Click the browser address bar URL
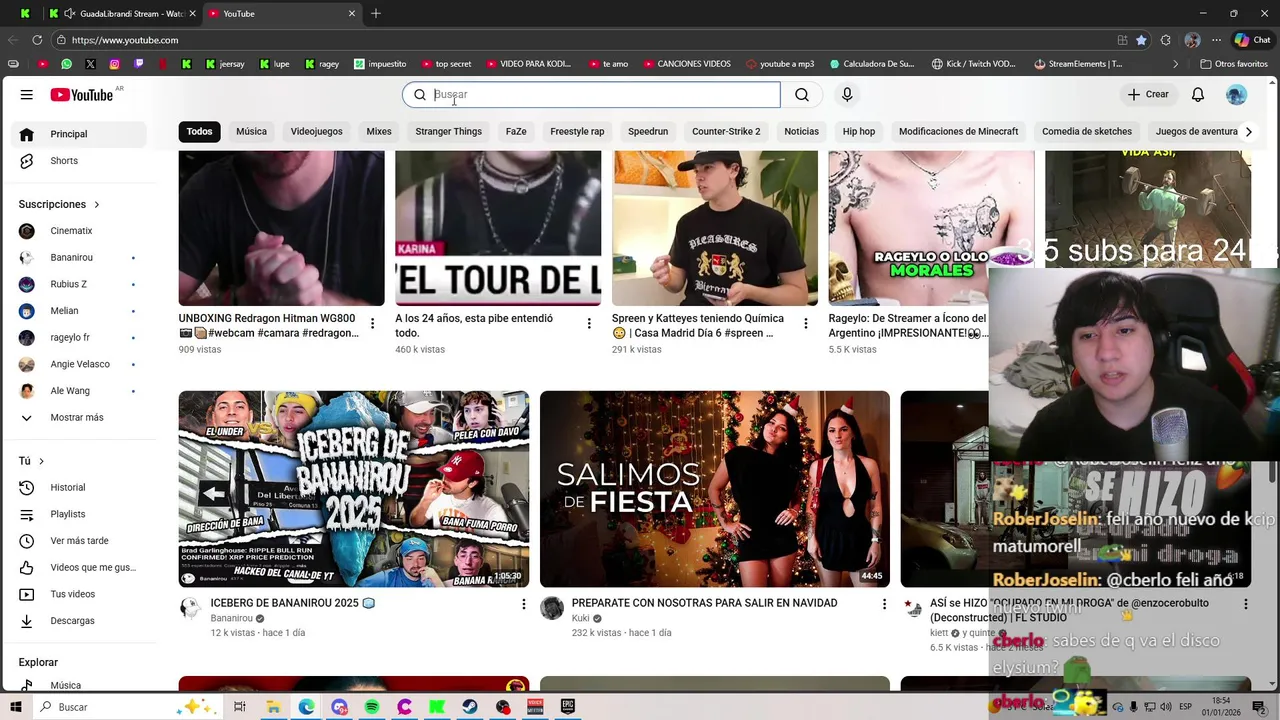Image resolution: width=1280 pixels, height=720 pixels. click(125, 40)
